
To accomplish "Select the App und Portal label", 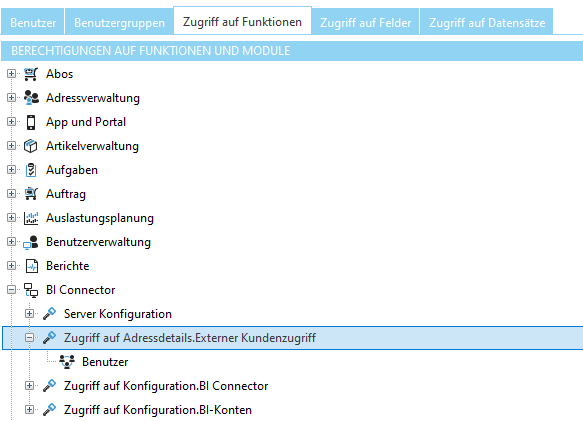I will pyautogui.click(x=86, y=122).
